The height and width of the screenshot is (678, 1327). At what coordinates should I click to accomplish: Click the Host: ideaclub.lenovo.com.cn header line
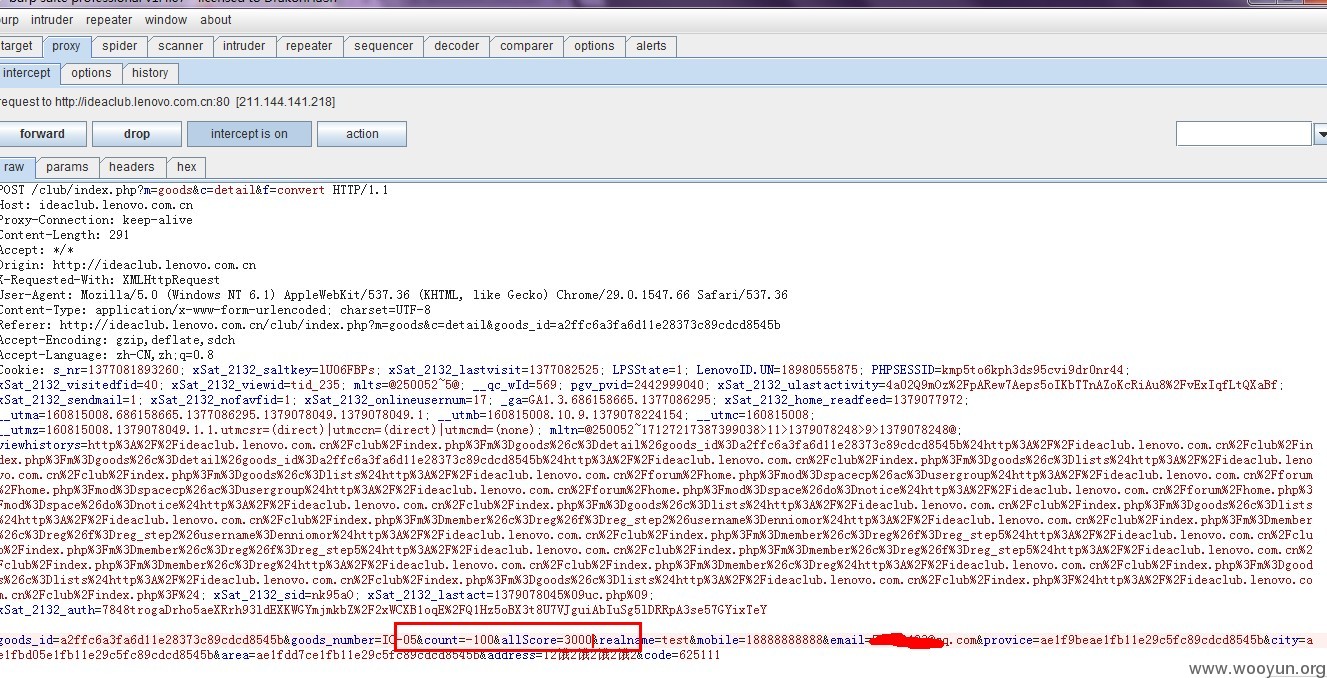(97, 205)
